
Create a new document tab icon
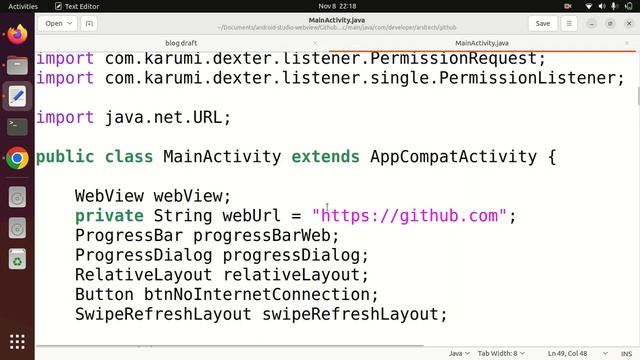point(89,24)
